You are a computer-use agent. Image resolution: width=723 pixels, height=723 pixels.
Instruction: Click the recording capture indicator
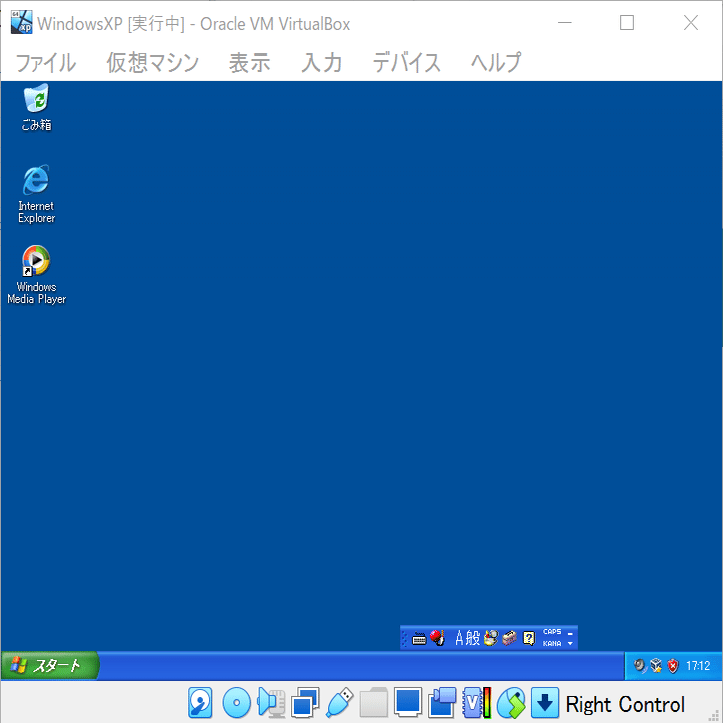pos(442,703)
